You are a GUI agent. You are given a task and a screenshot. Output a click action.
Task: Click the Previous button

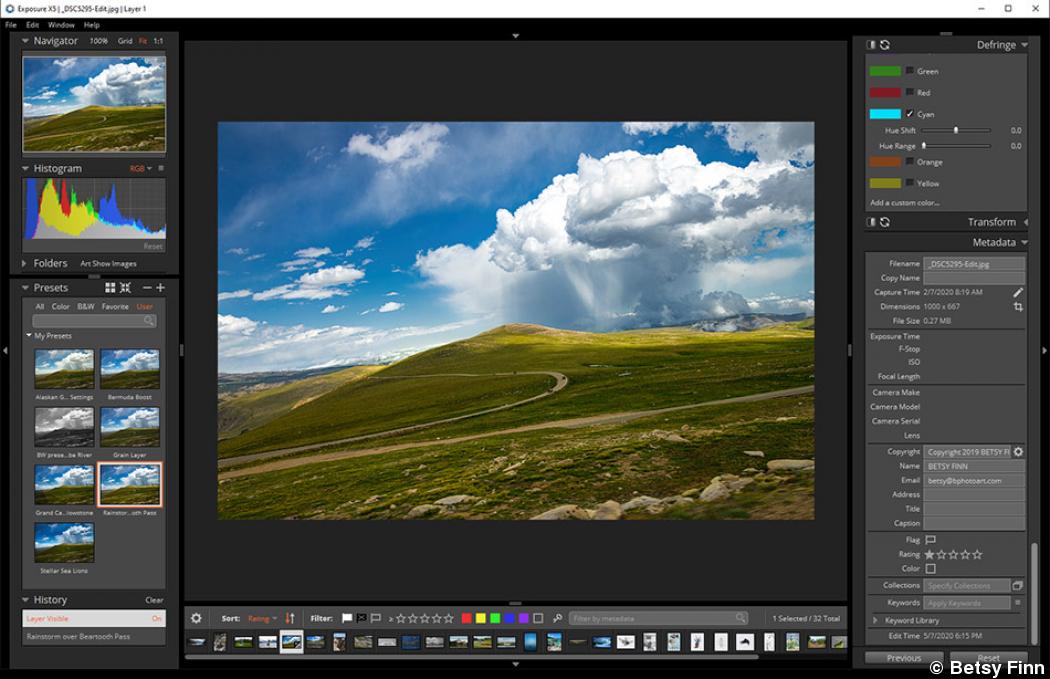click(904, 658)
